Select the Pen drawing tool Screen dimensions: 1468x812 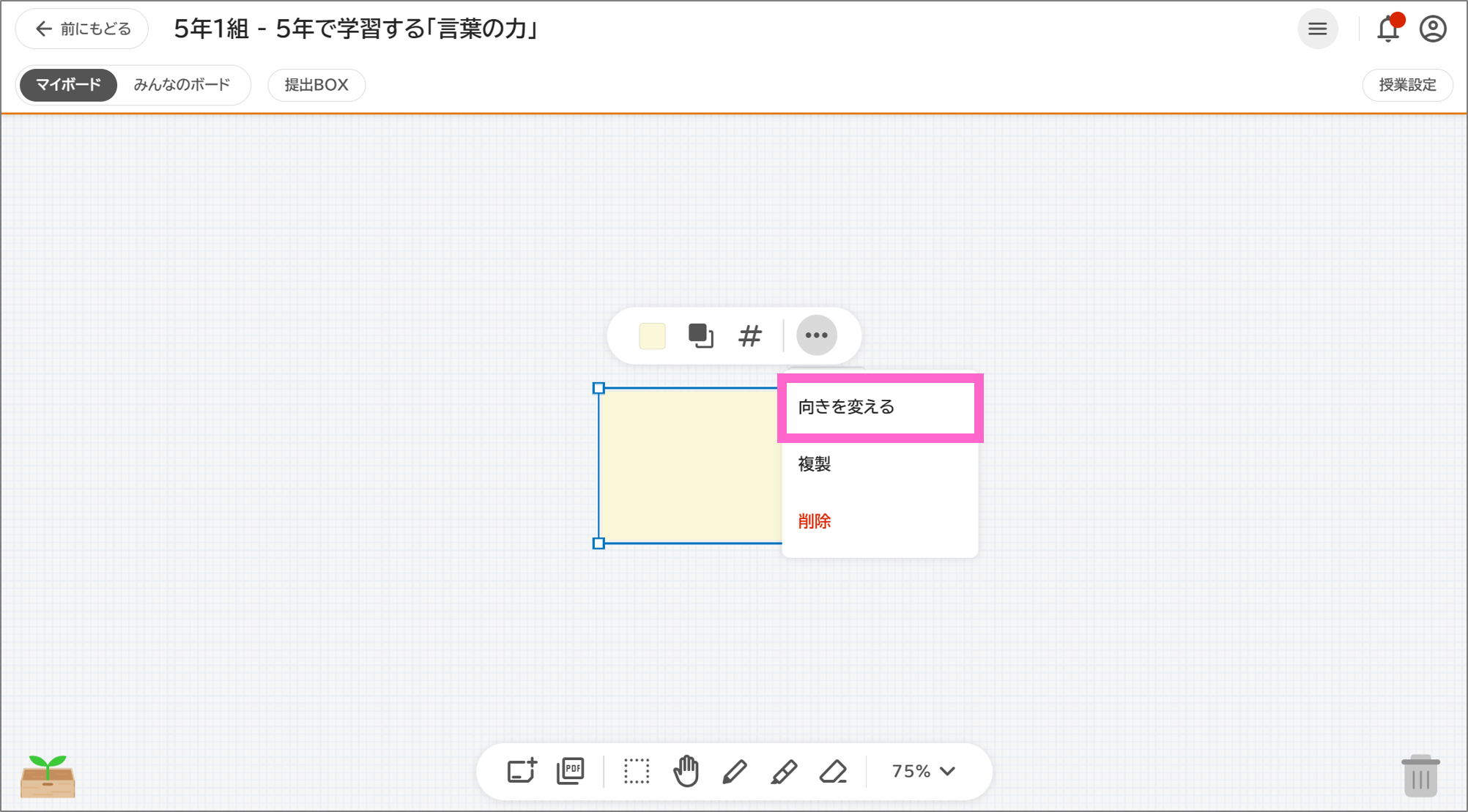tap(735, 770)
